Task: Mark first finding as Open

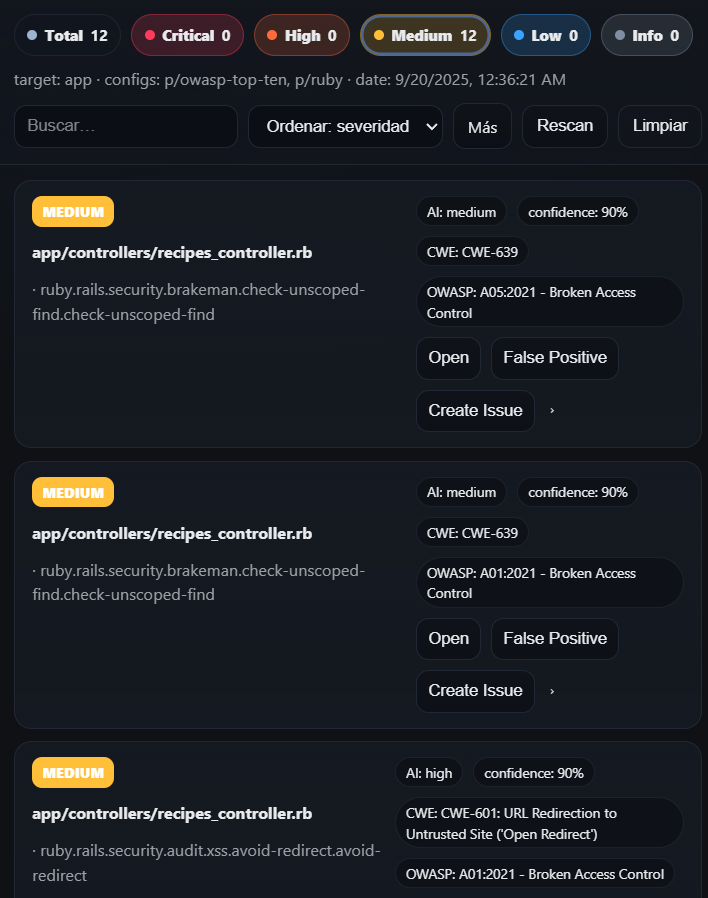Action: tap(448, 358)
